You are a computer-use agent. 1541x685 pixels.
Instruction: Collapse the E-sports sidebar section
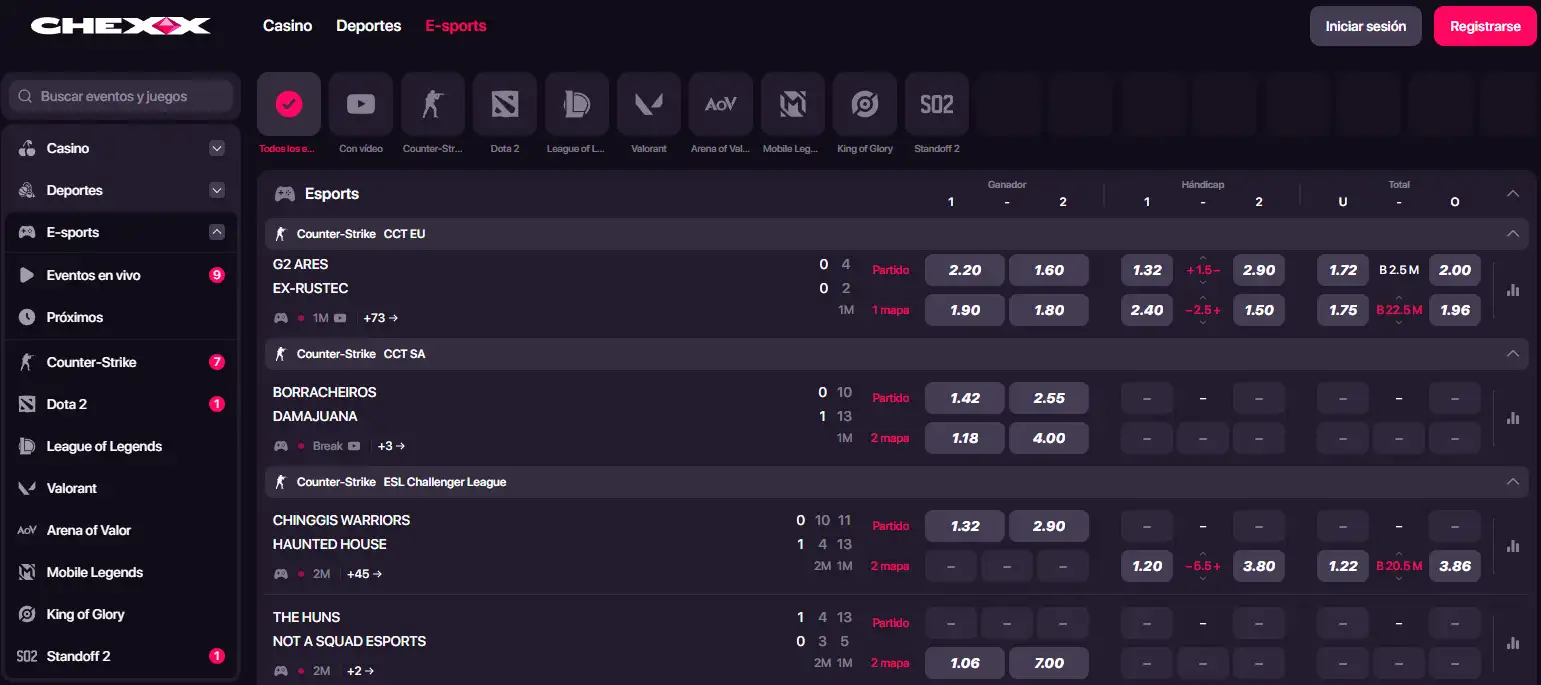coord(217,232)
